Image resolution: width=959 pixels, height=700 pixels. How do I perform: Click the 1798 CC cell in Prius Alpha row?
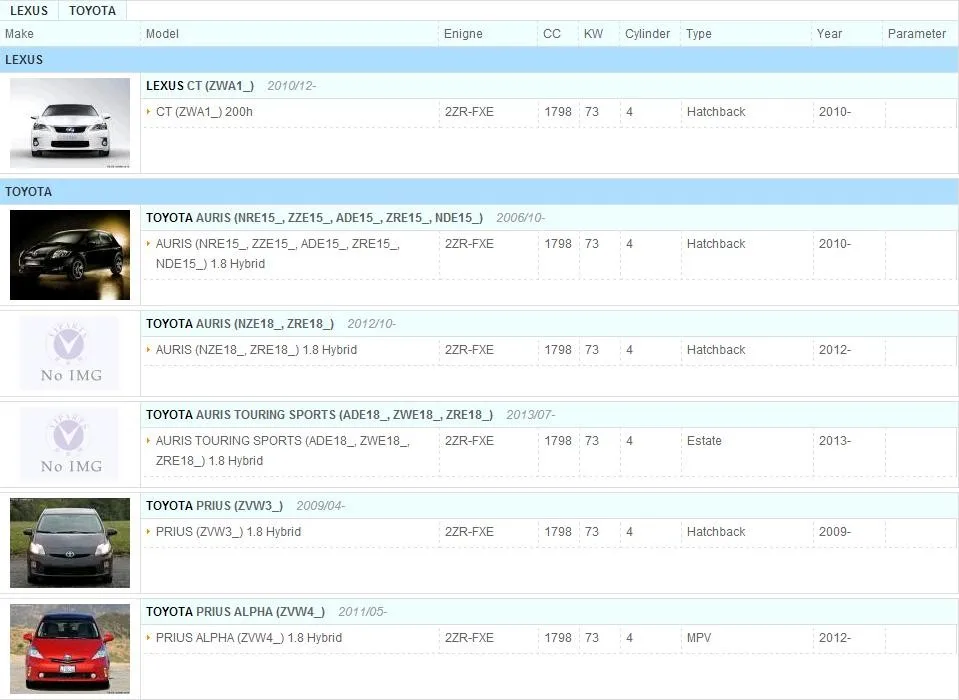[x=558, y=638]
